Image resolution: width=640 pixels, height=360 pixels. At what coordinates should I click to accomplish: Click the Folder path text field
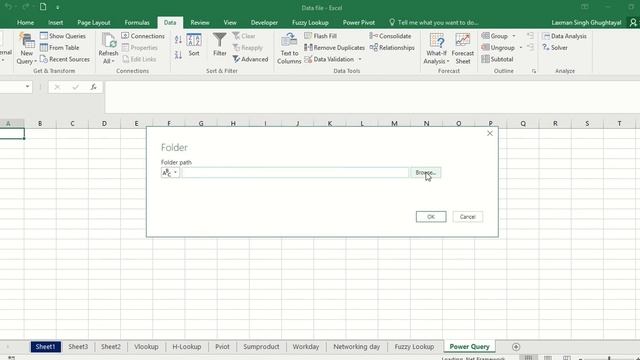[x=295, y=173]
